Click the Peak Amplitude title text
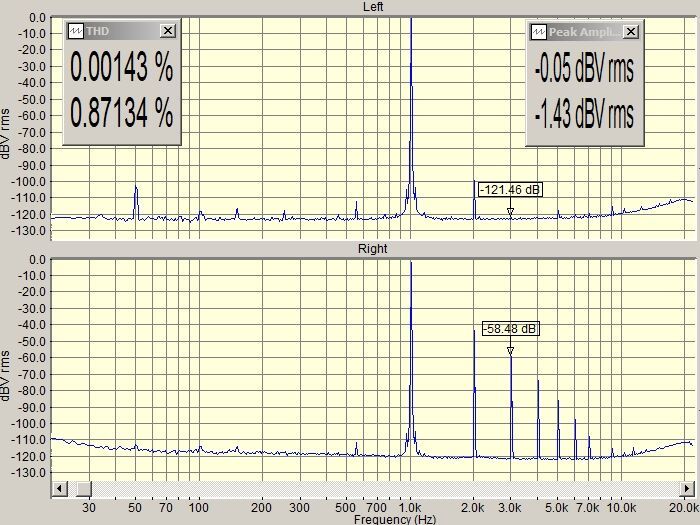The height and width of the screenshot is (525, 700). [584, 32]
